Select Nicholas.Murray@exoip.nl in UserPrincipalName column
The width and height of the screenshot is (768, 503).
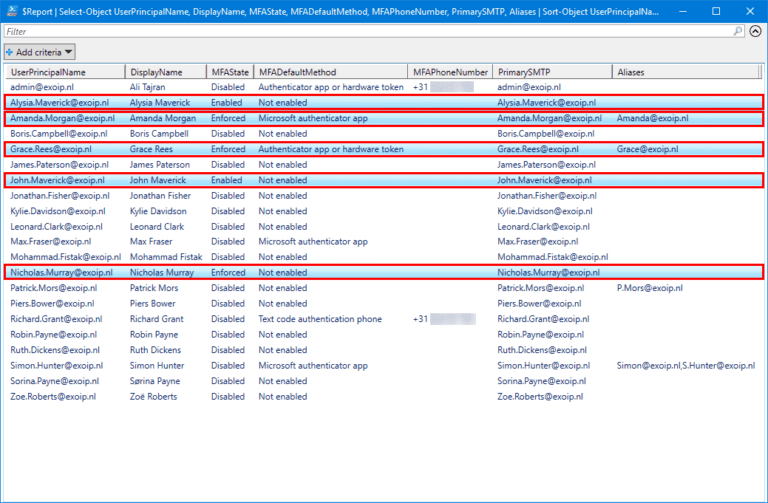tap(61, 272)
